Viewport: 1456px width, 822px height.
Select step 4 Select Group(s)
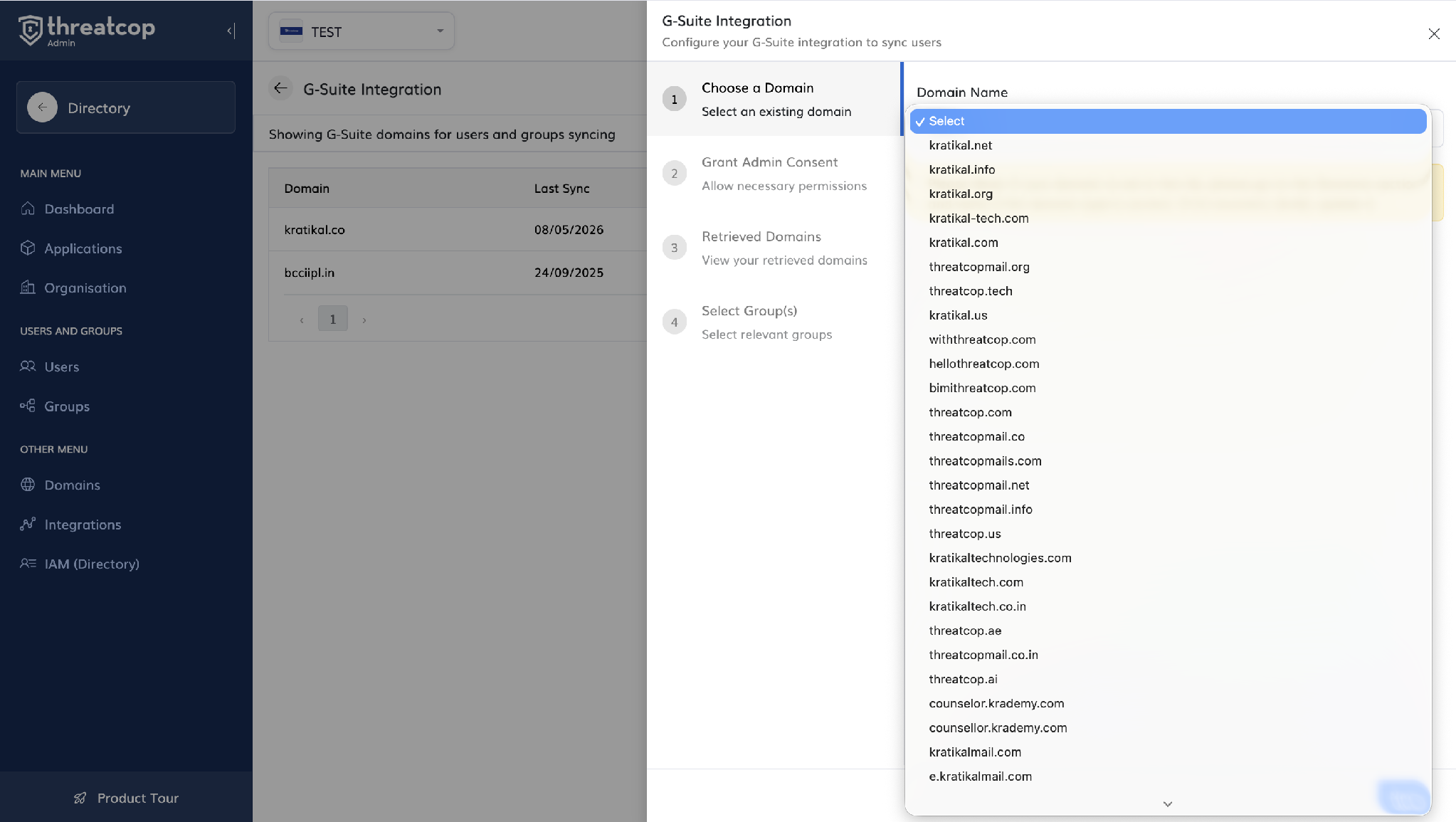pos(774,322)
